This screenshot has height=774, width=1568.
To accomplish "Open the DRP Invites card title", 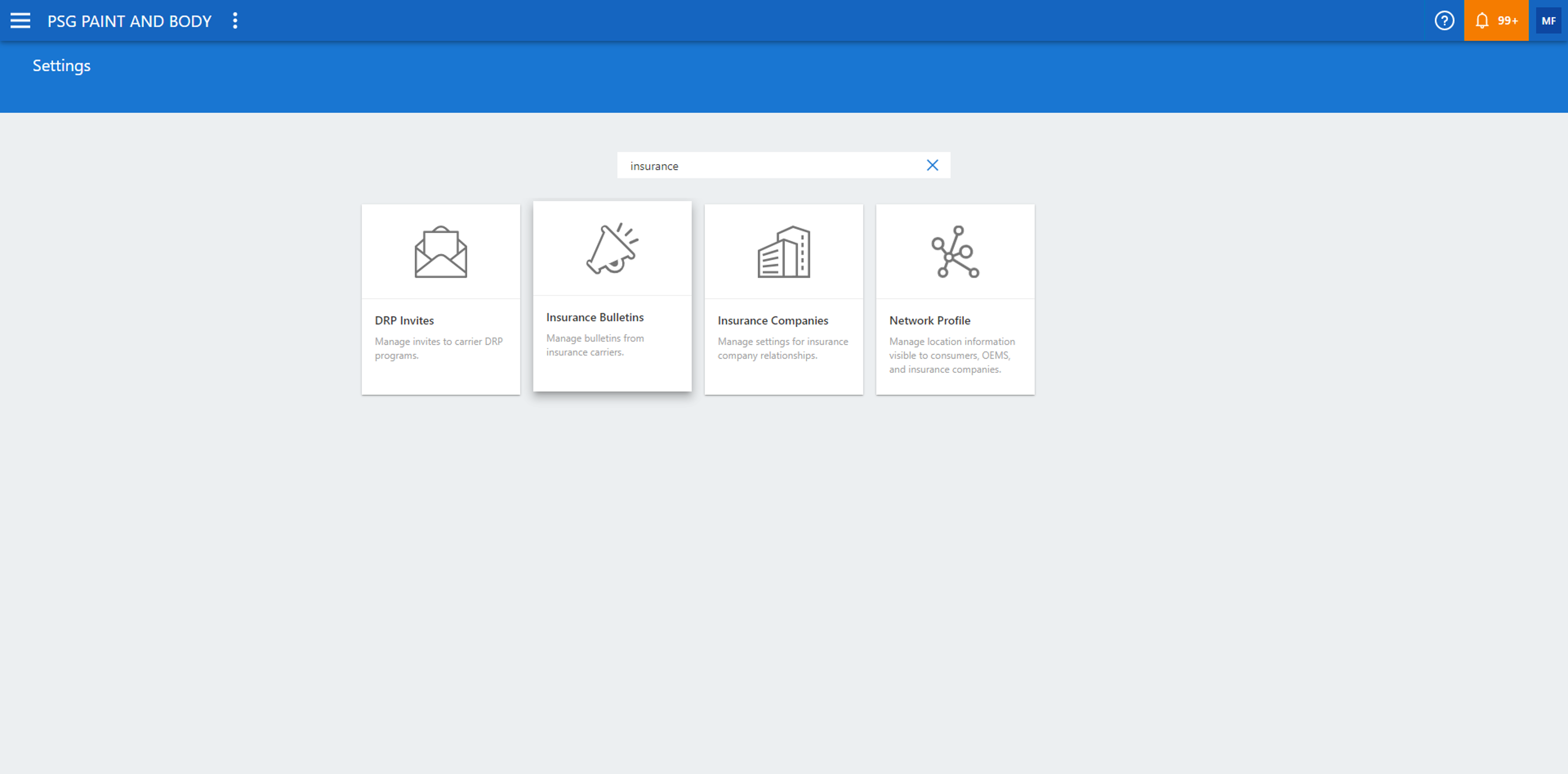I will 404,320.
